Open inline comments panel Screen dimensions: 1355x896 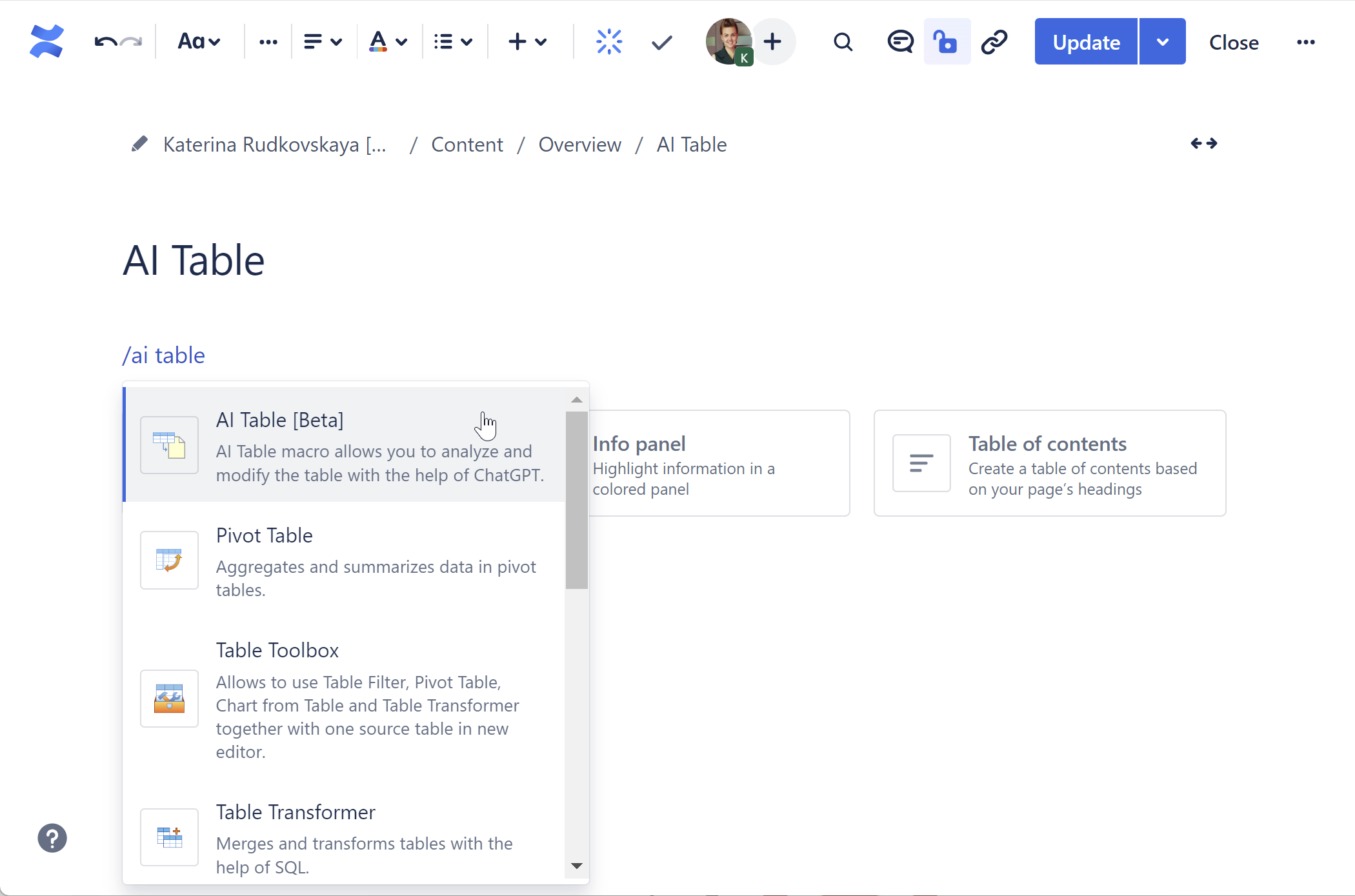[899, 42]
